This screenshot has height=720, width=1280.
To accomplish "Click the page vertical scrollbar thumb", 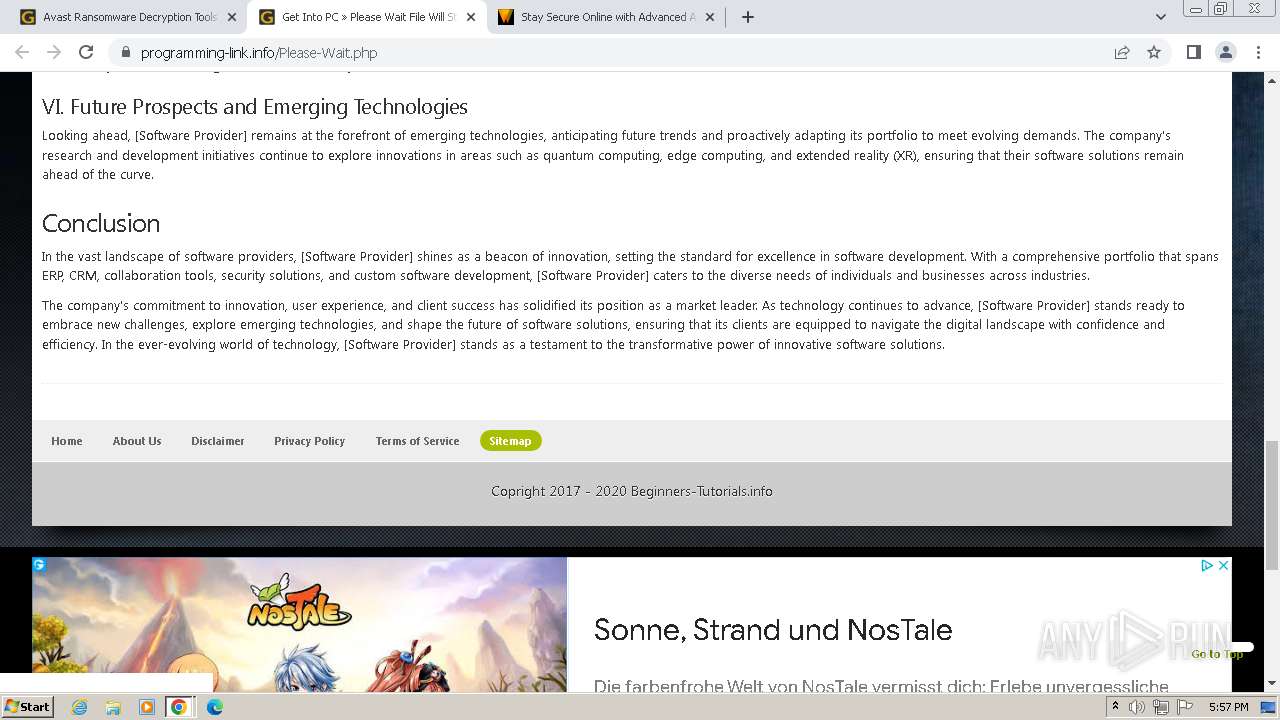I will click(1272, 505).
